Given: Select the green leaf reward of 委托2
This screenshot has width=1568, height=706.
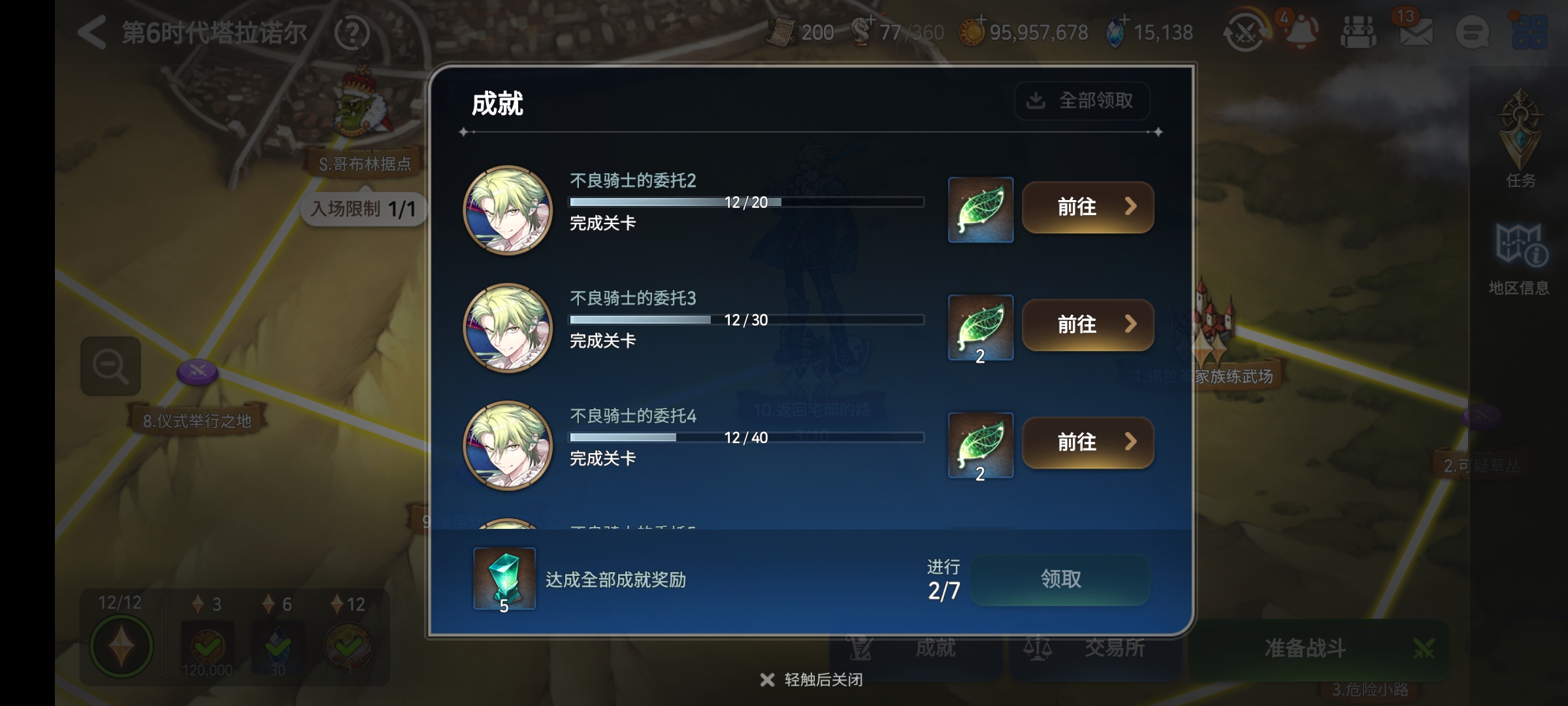Looking at the screenshot, I should click(x=981, y=210).
